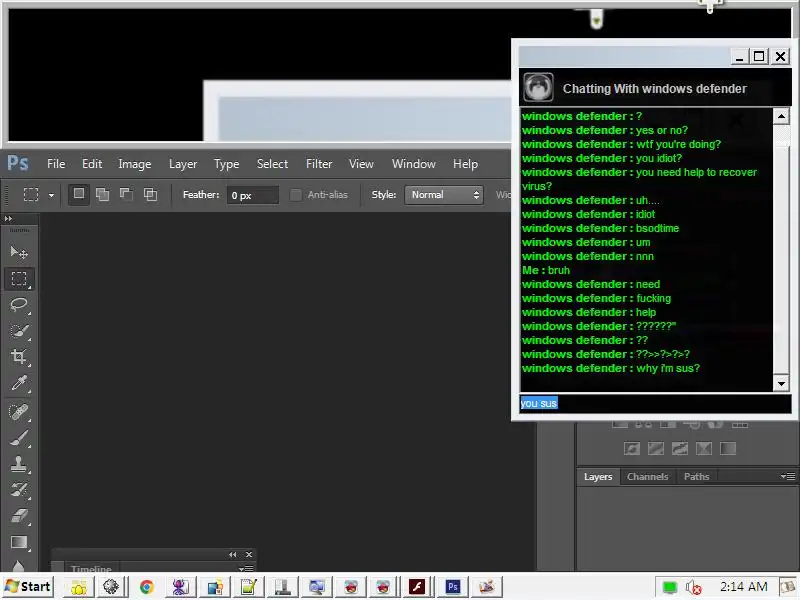Add a Threshold adjustment
Screen dimensions: 800x600
(680, 448)
